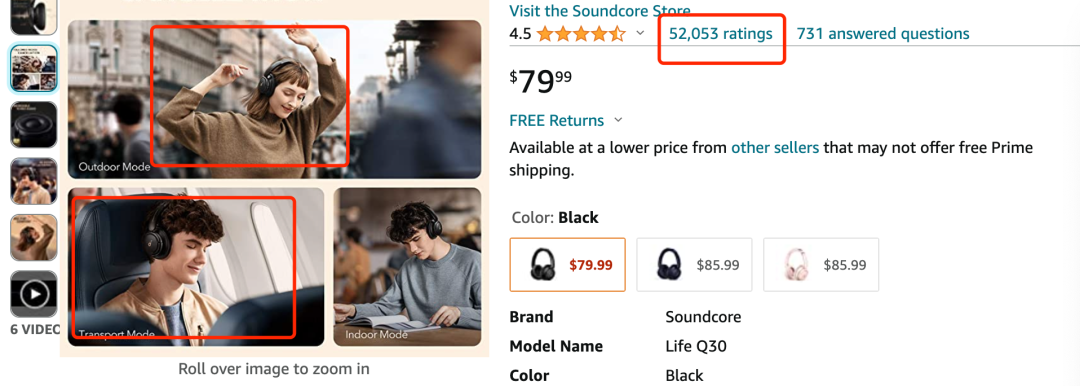The image size is (1080, 386).
Task: Click the Transport Mode airplane image
Action: pyautogui.click(x=196, y=267)
